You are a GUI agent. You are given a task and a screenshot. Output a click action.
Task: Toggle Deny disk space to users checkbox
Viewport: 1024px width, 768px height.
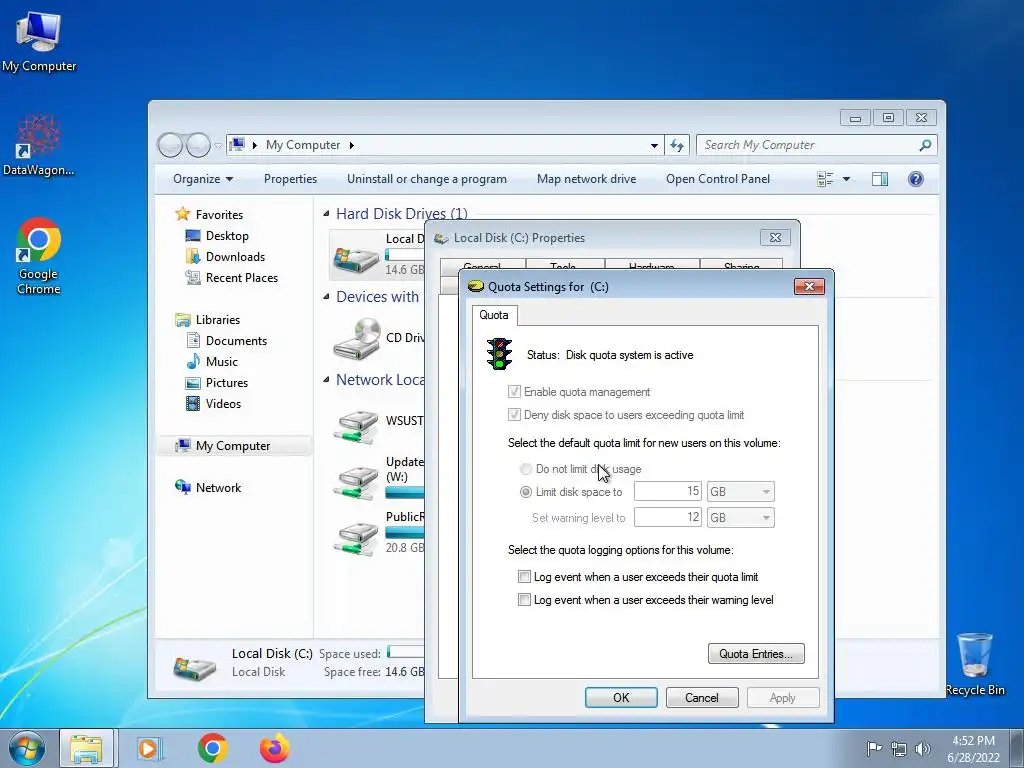pyautogui.click(x=514, y=415)
